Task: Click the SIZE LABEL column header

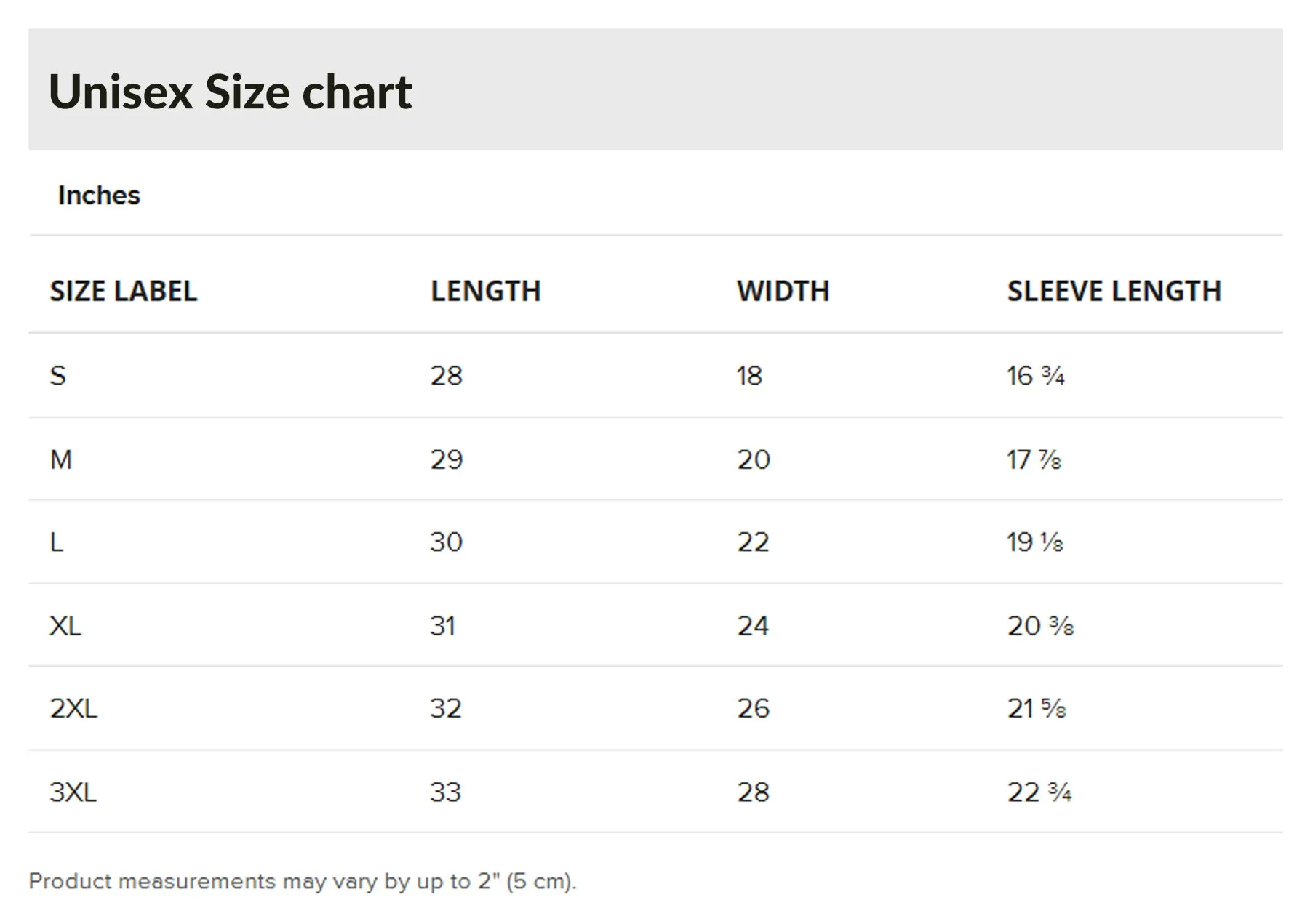Action: 124,292
